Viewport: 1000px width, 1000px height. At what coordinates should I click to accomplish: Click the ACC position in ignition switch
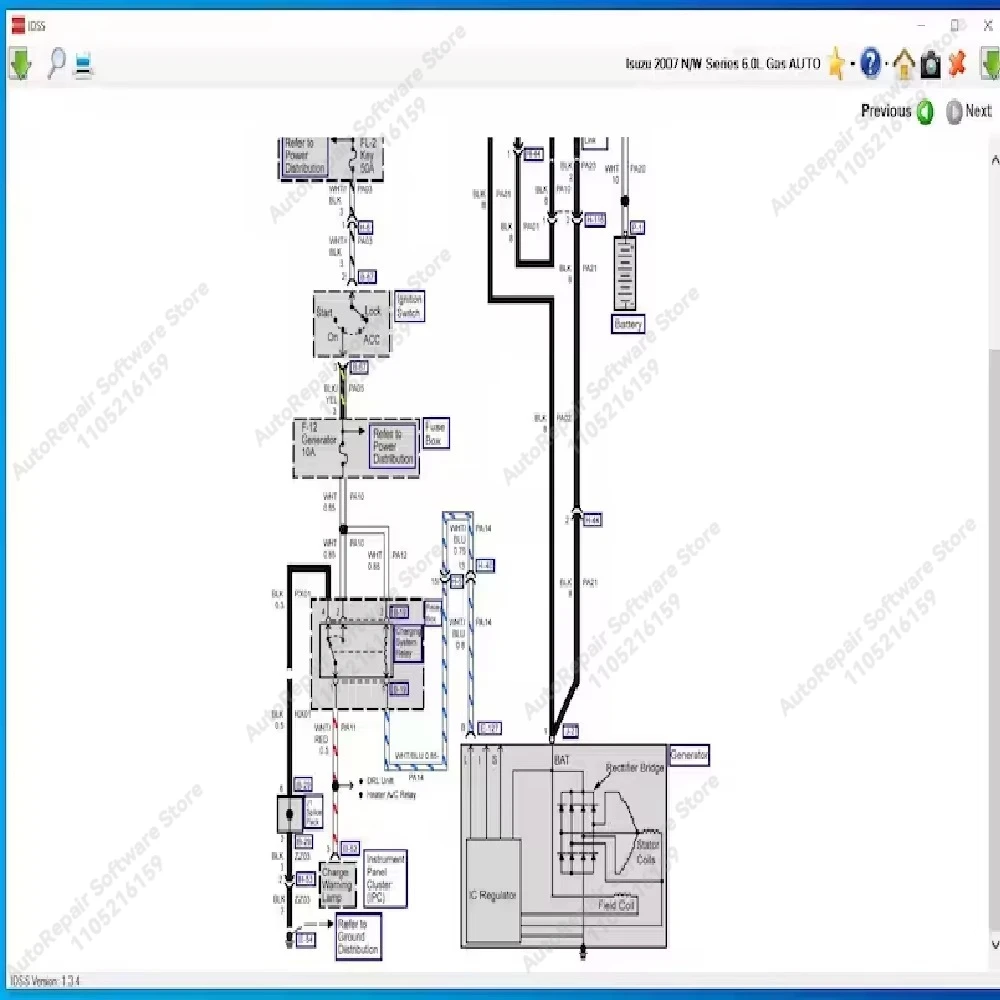(x=371, y=340)
